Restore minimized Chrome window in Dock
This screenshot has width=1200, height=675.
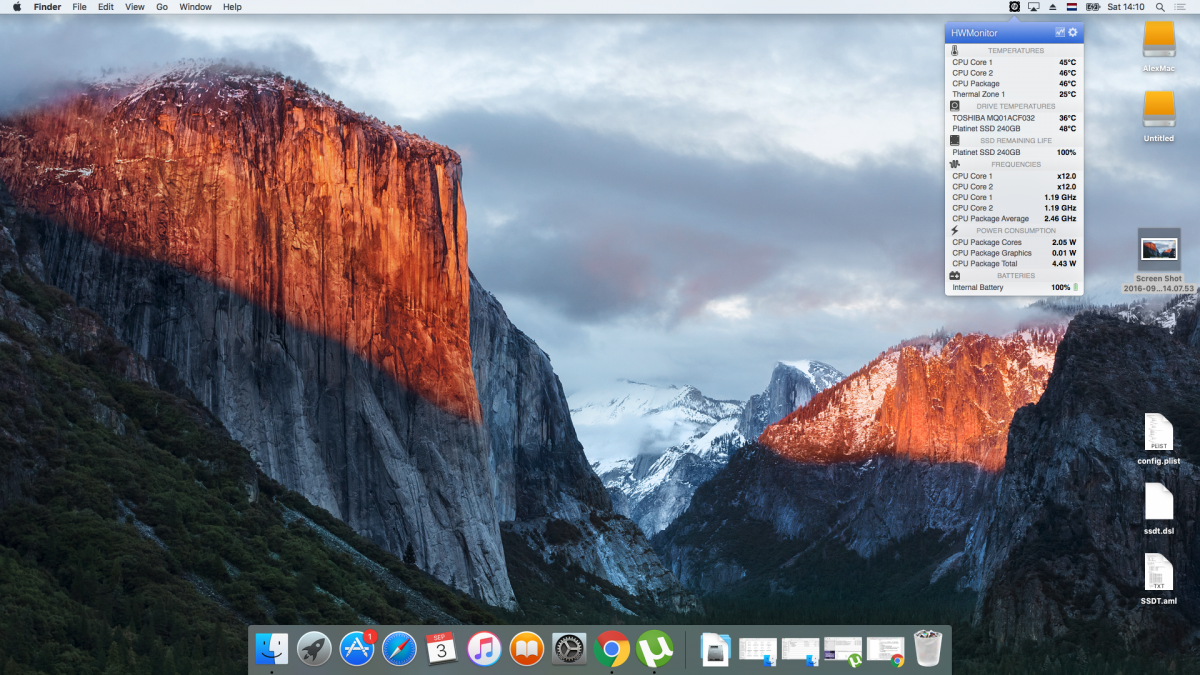coord(886,650)
